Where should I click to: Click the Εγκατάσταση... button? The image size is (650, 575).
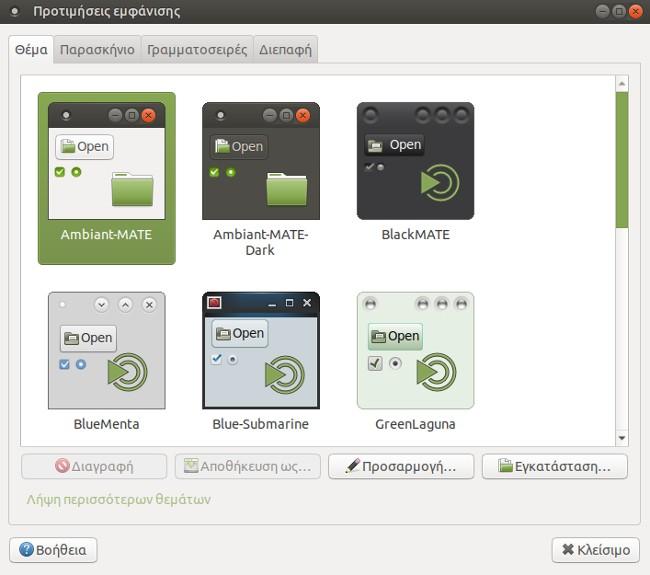coord(555,466)
